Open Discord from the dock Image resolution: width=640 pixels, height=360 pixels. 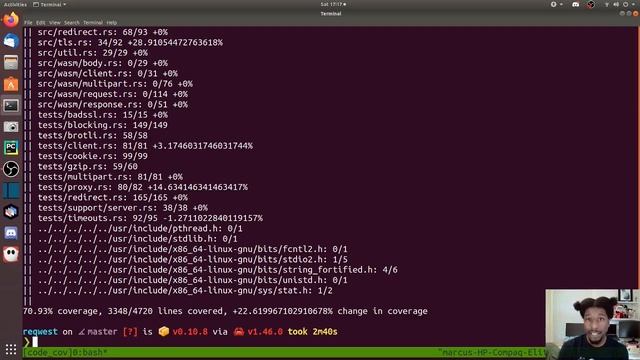pyautogui.click(x=11, y=233)
